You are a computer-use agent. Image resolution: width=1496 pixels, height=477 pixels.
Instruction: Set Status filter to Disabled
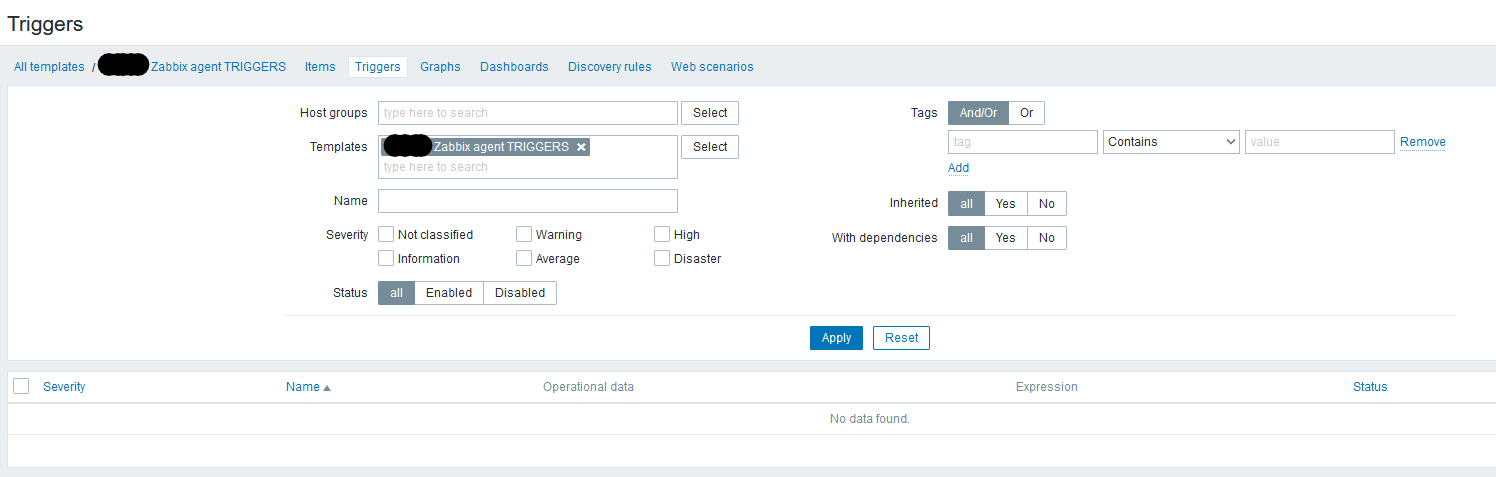(x=520, y=293)
